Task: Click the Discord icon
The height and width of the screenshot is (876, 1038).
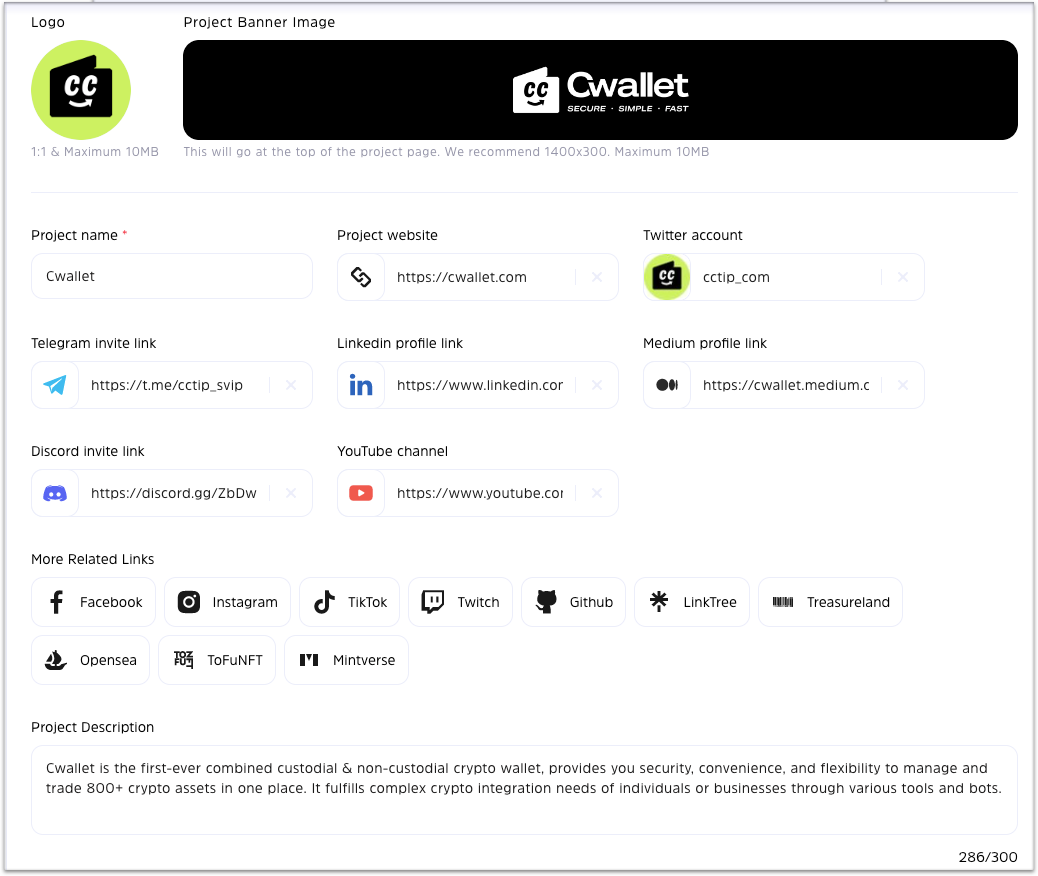Action: (x=55, y=493)
